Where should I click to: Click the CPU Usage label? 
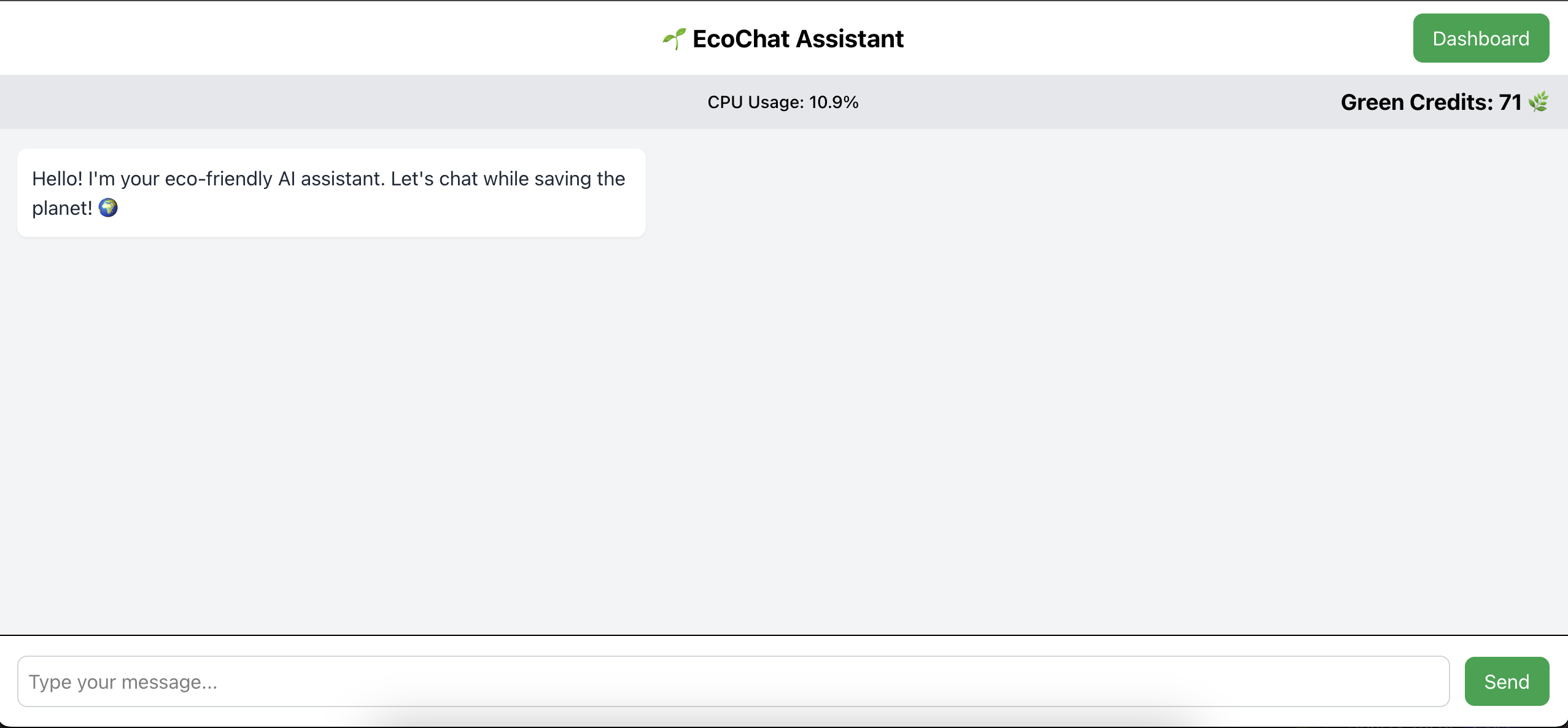click(x=755, y=102)
